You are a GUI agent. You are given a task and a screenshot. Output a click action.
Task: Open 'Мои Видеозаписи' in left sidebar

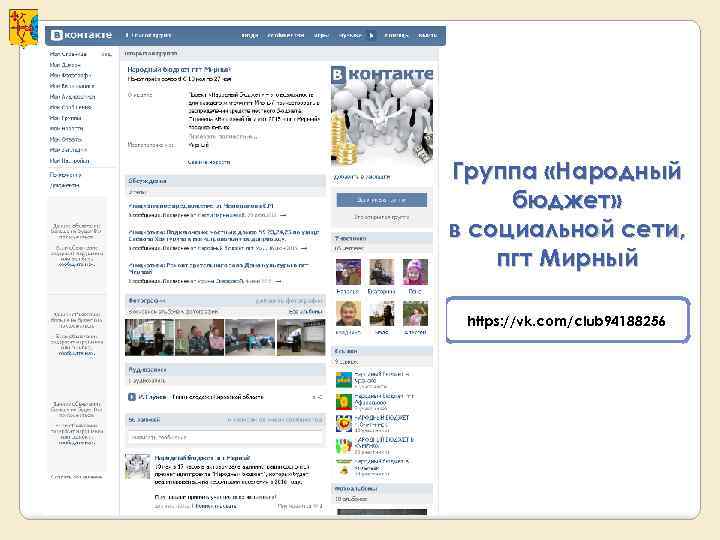coord(72,86)
